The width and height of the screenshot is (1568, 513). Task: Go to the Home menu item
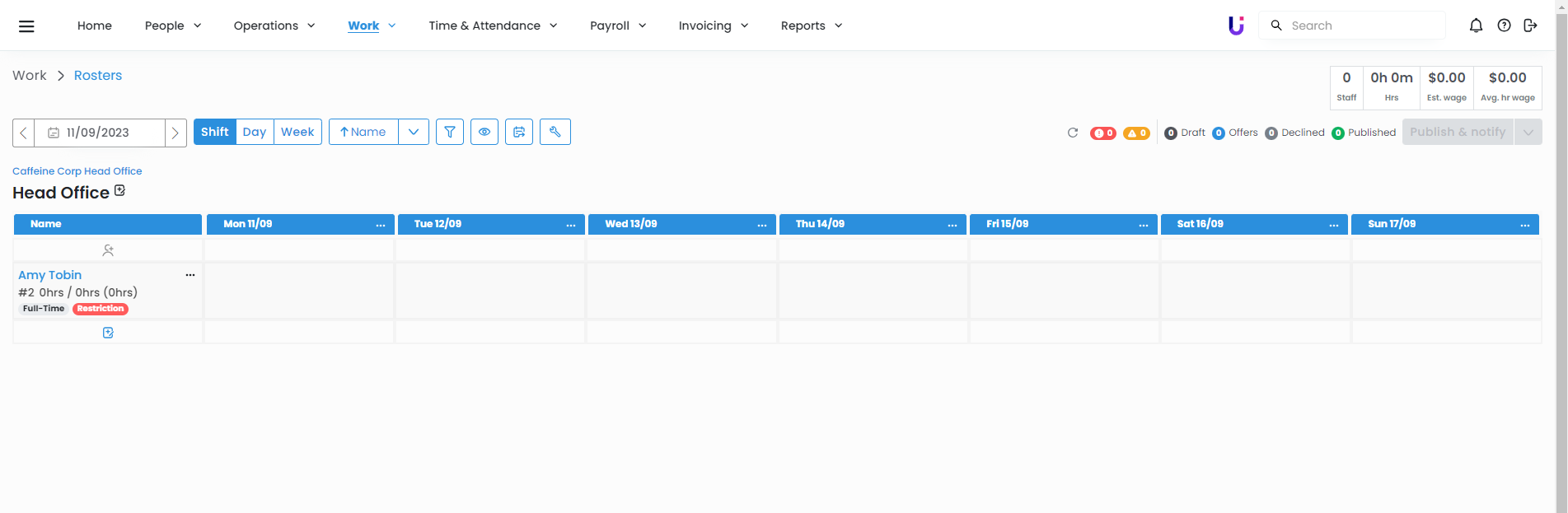(x=95, y=26)
